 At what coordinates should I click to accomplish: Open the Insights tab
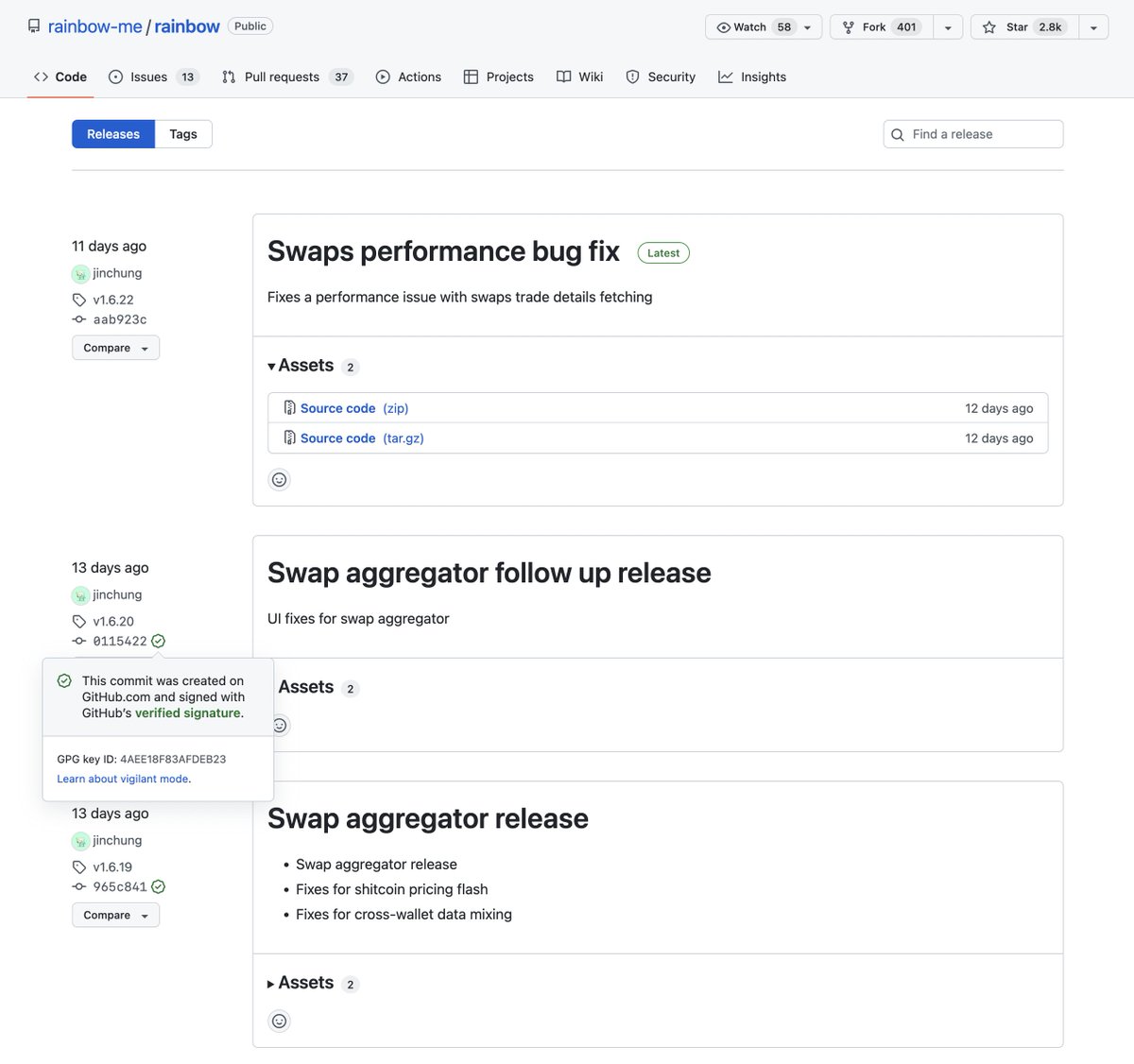coord(752,77)
